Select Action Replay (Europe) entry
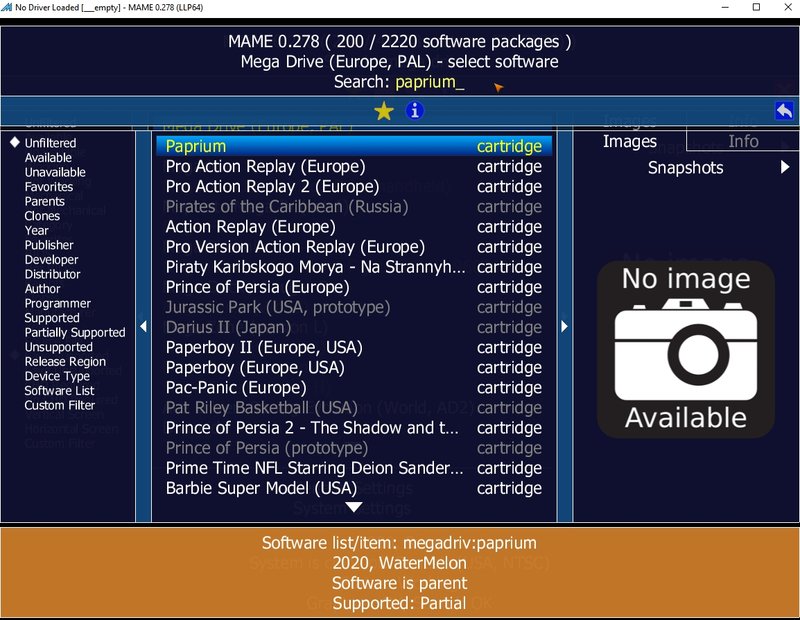Screen dimensions: 800x620 point(354,227)
